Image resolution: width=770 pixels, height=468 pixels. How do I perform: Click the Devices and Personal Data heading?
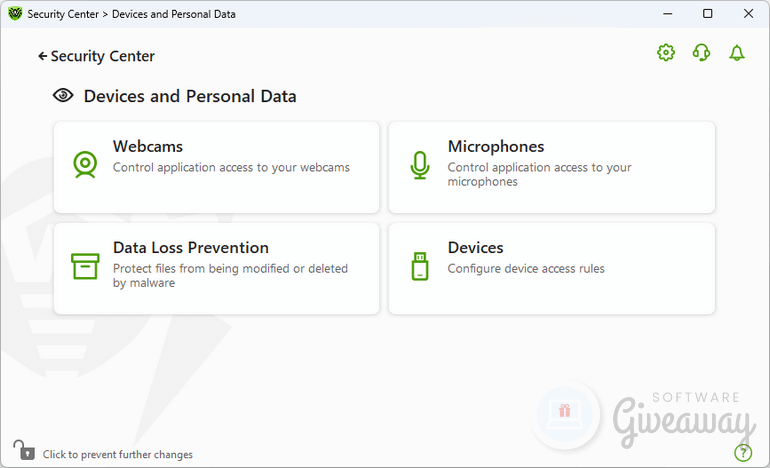190,96
